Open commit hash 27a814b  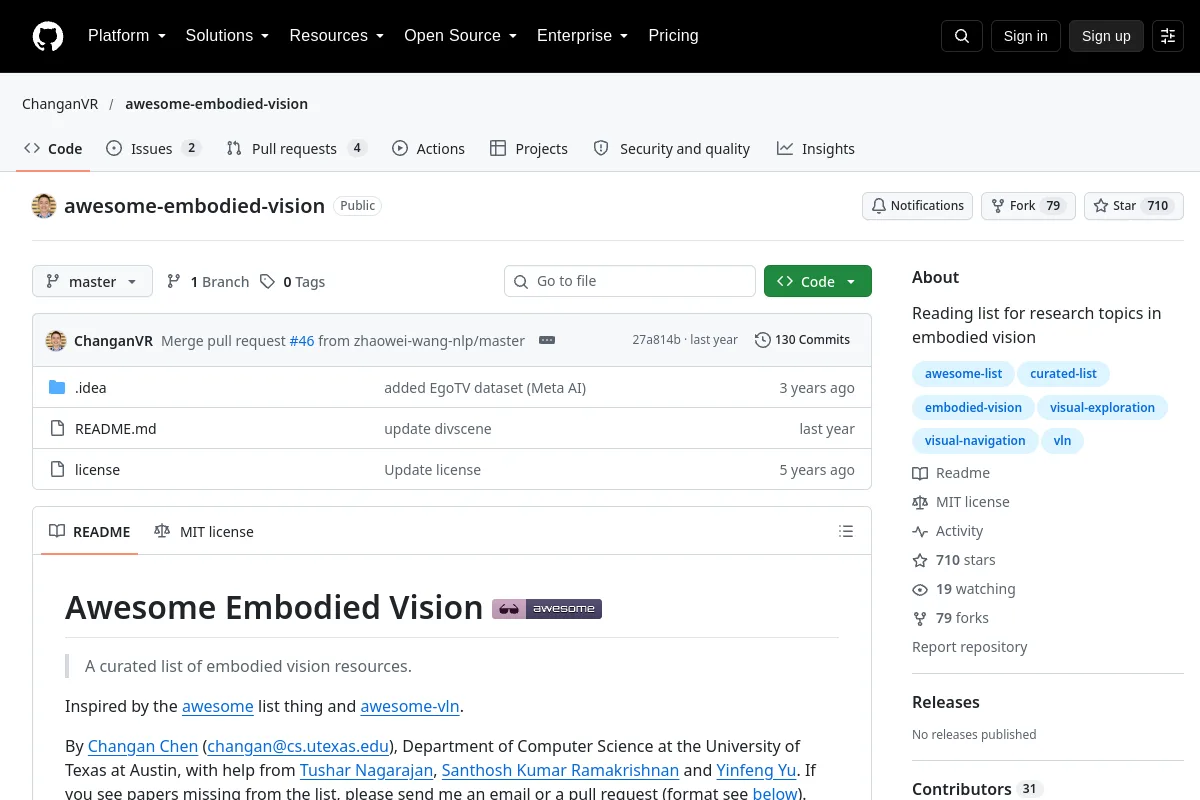click(656, 340)
